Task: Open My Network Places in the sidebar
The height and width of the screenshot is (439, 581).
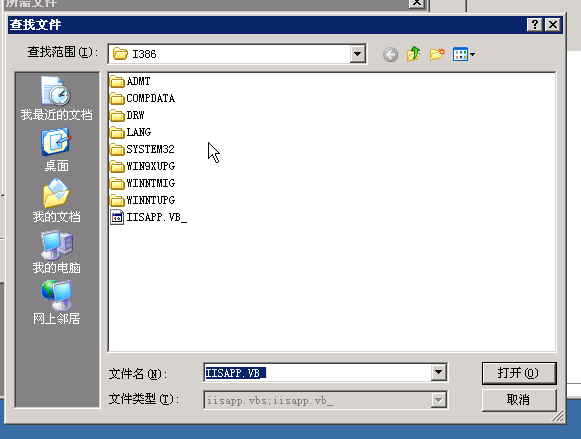Action: 57,303
